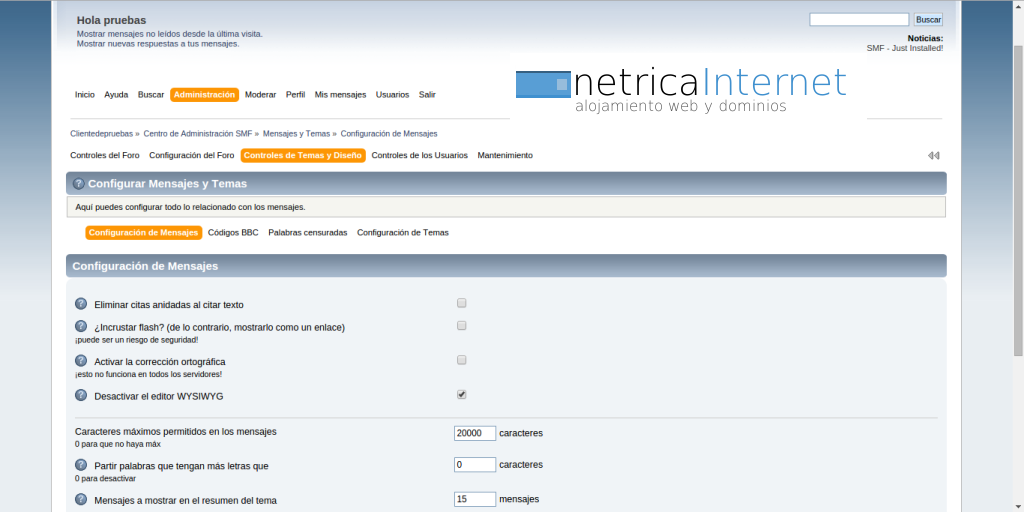Click help icon in Configurar Mensajes y Temas header
This screenshot has height=512, width=1024.
(x=79, y=184)
